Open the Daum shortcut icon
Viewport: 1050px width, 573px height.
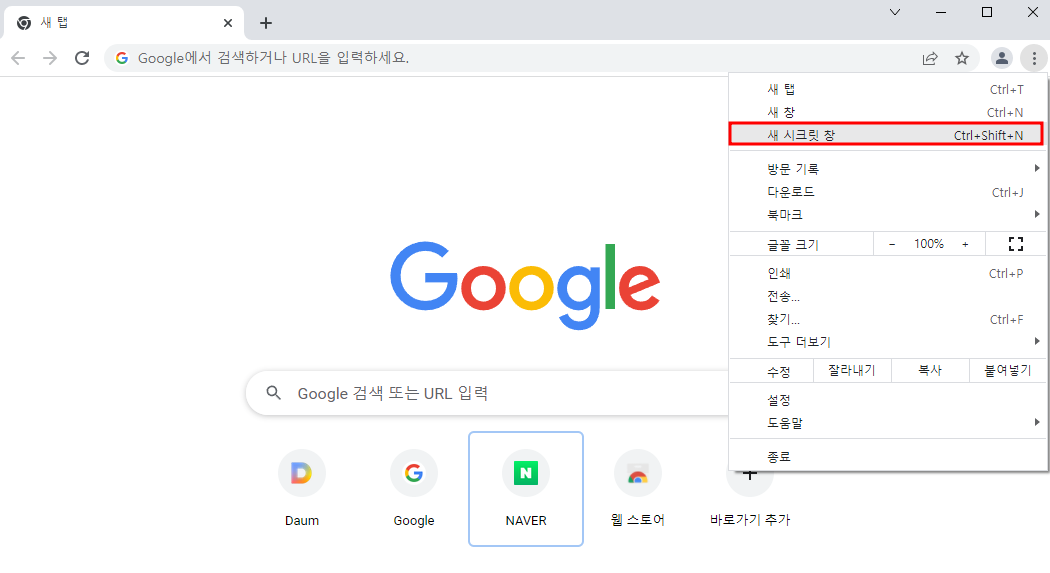302,473
